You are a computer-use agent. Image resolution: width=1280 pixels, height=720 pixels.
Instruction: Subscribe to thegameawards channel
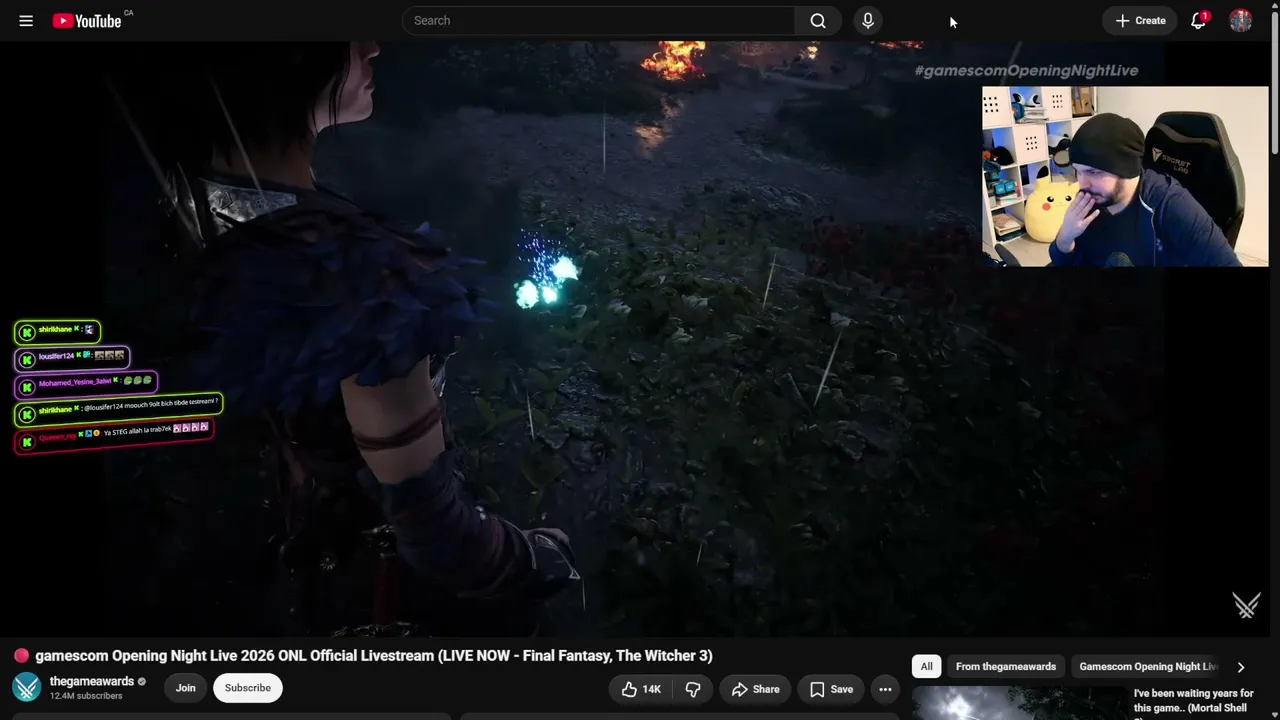(x=248, y=688)
